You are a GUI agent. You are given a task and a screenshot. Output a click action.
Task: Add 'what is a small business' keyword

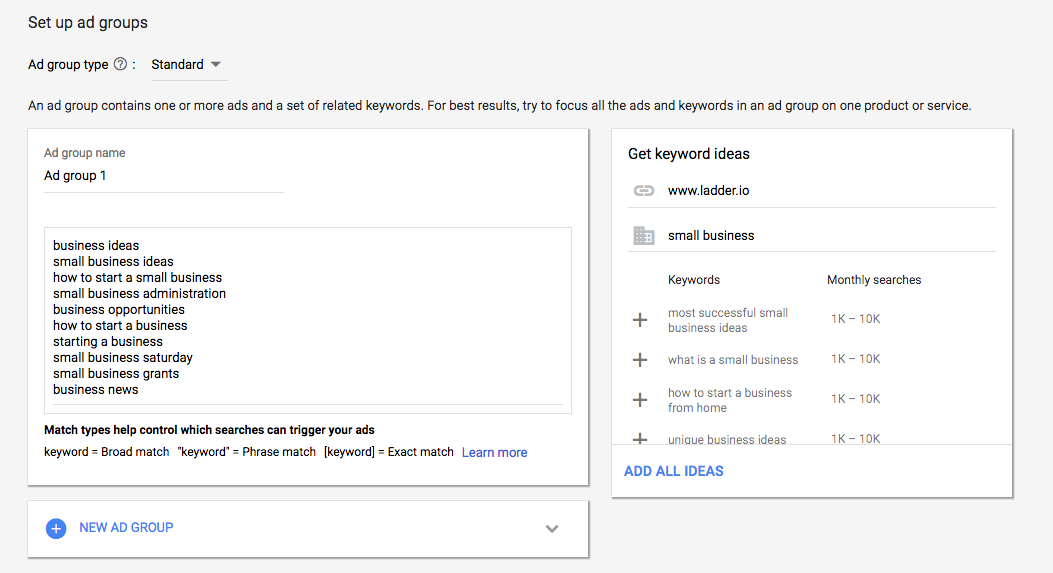[x=641, y=360]
